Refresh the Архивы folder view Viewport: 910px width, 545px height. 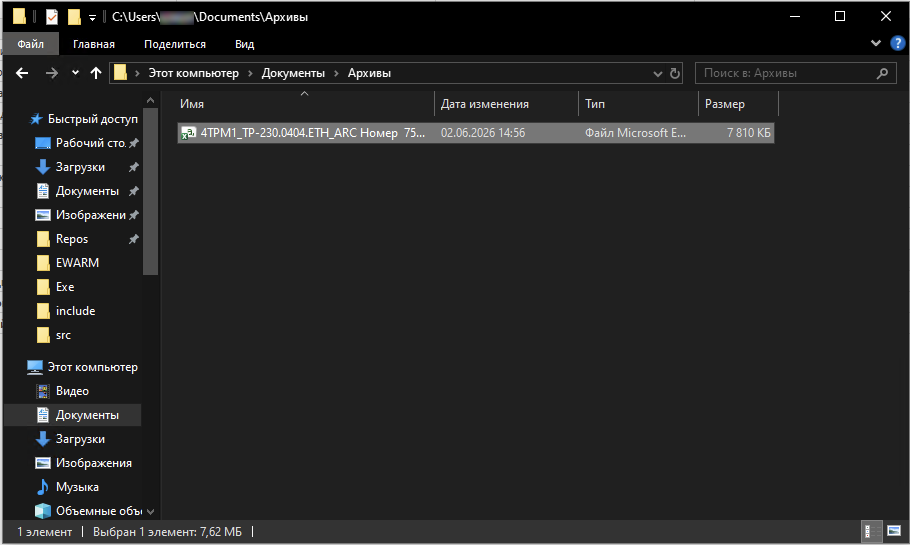(674, 74)
